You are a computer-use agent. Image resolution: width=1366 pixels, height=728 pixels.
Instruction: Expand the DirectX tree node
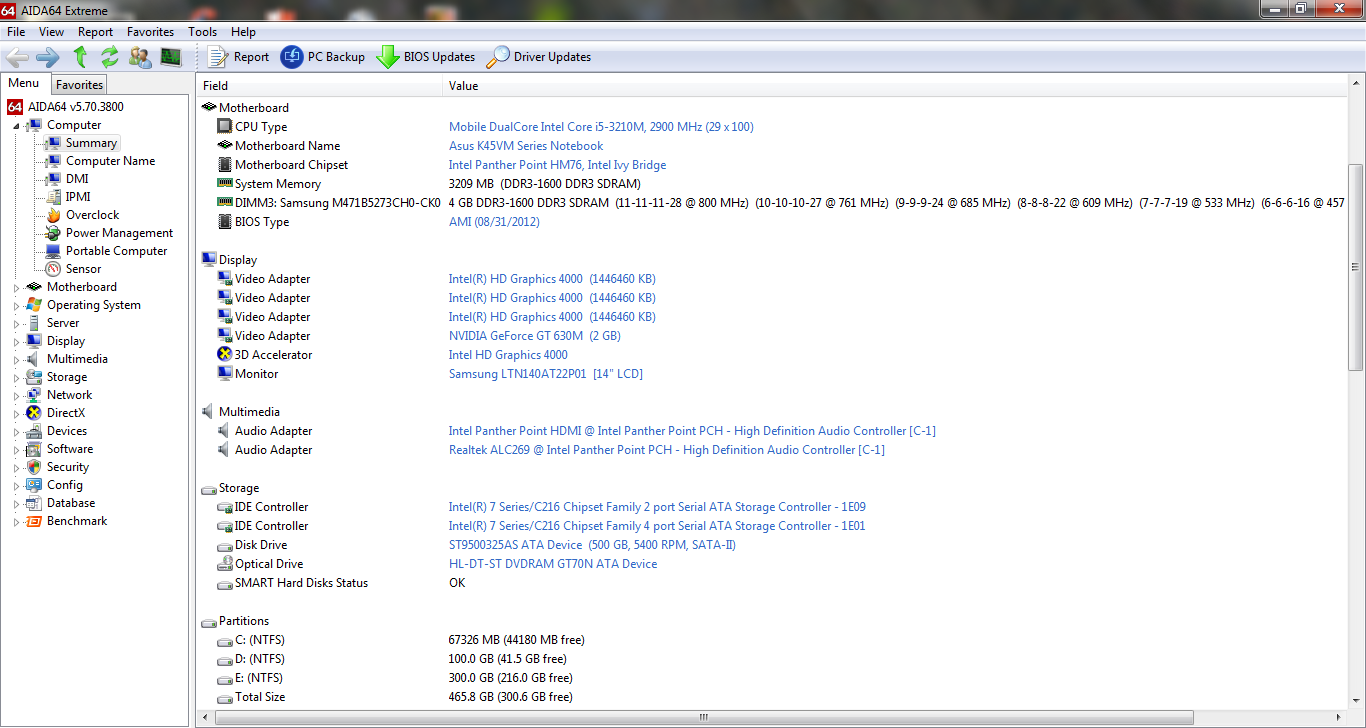click(16, 414)
